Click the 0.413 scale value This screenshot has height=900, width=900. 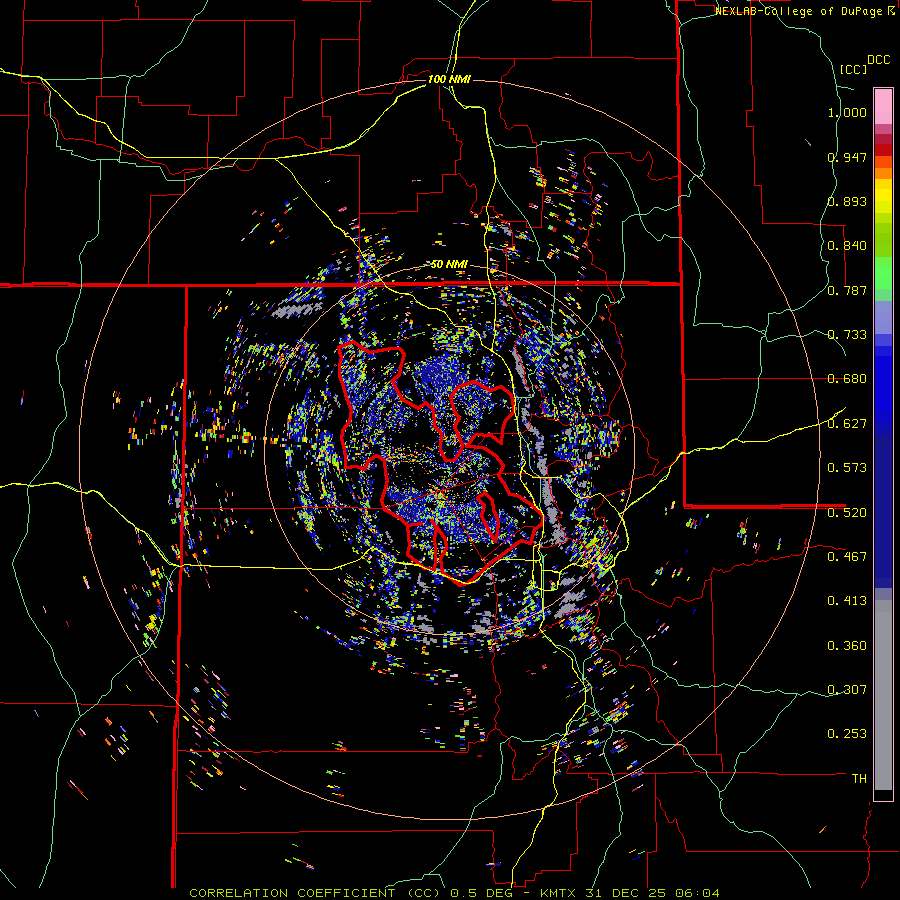(847, 601)
